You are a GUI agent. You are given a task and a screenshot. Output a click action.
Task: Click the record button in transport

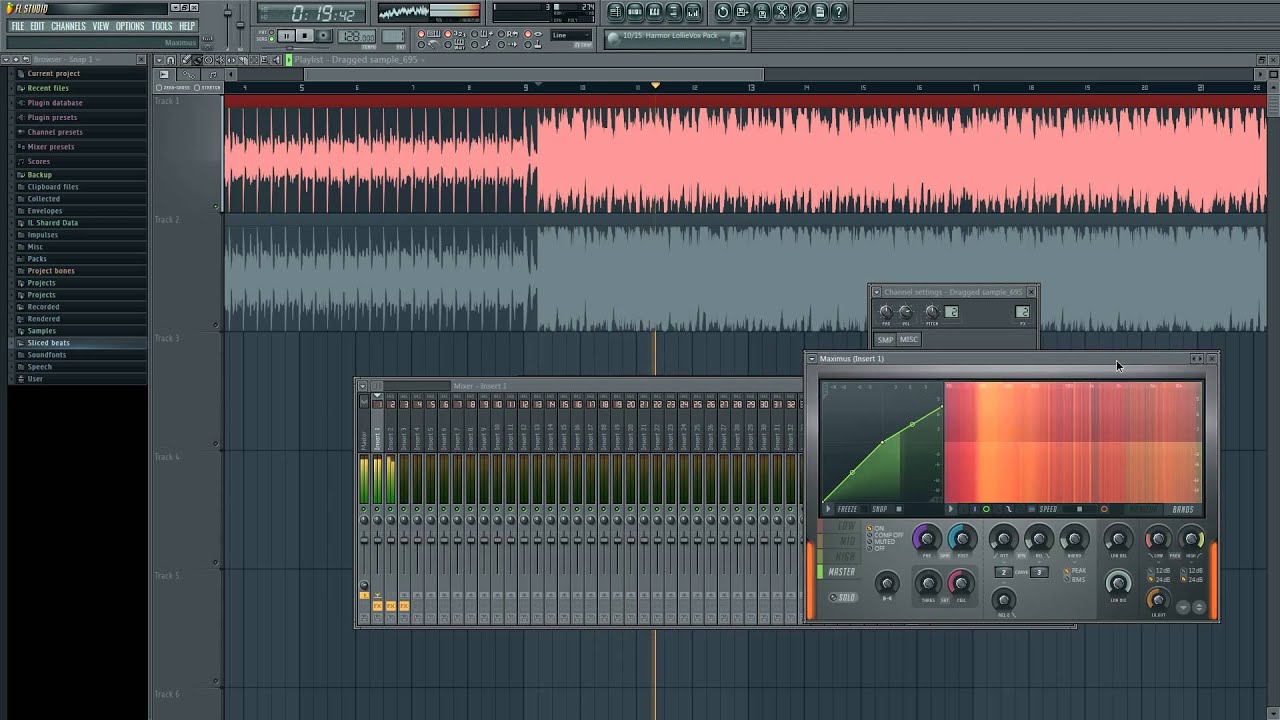pos(323,36)
